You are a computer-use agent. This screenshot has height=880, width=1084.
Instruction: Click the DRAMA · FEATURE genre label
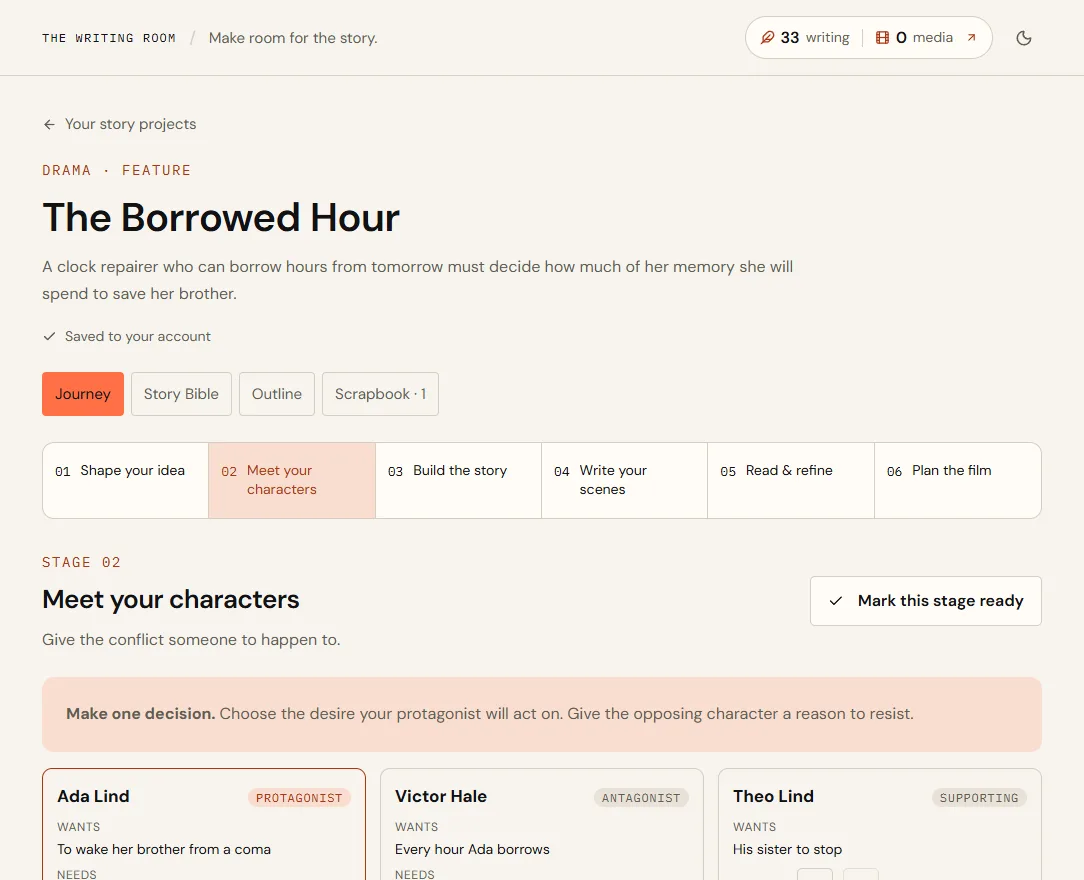[x=116, y=171]
